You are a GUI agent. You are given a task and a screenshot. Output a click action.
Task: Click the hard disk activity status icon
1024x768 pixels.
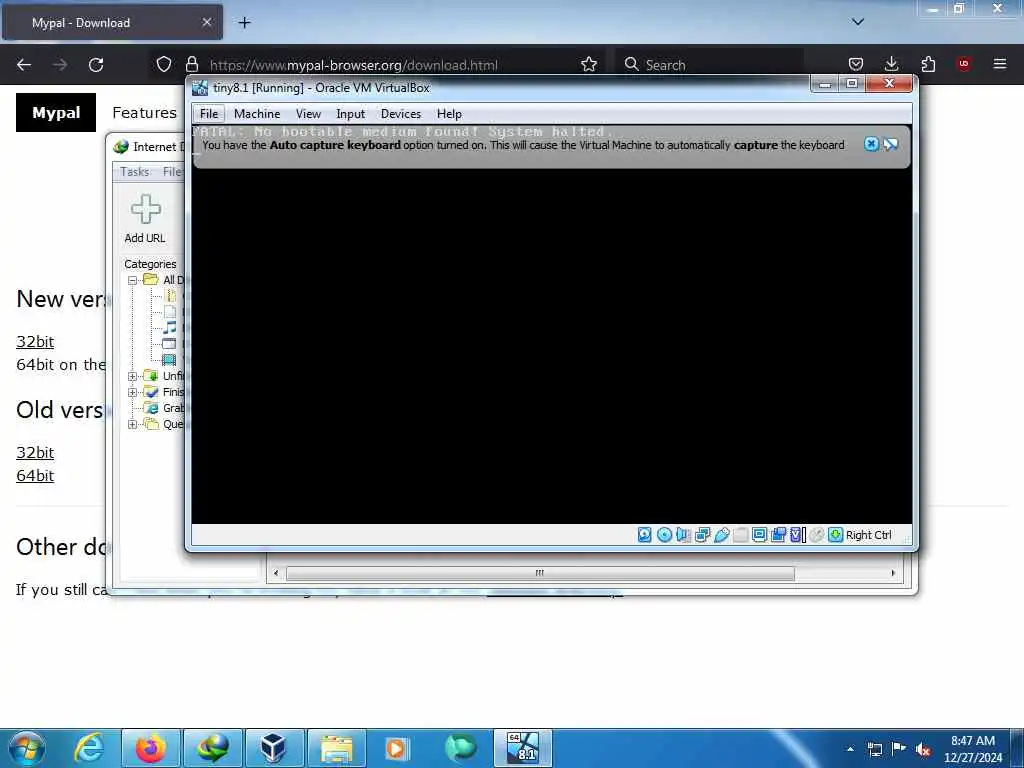tap(645, 535)
